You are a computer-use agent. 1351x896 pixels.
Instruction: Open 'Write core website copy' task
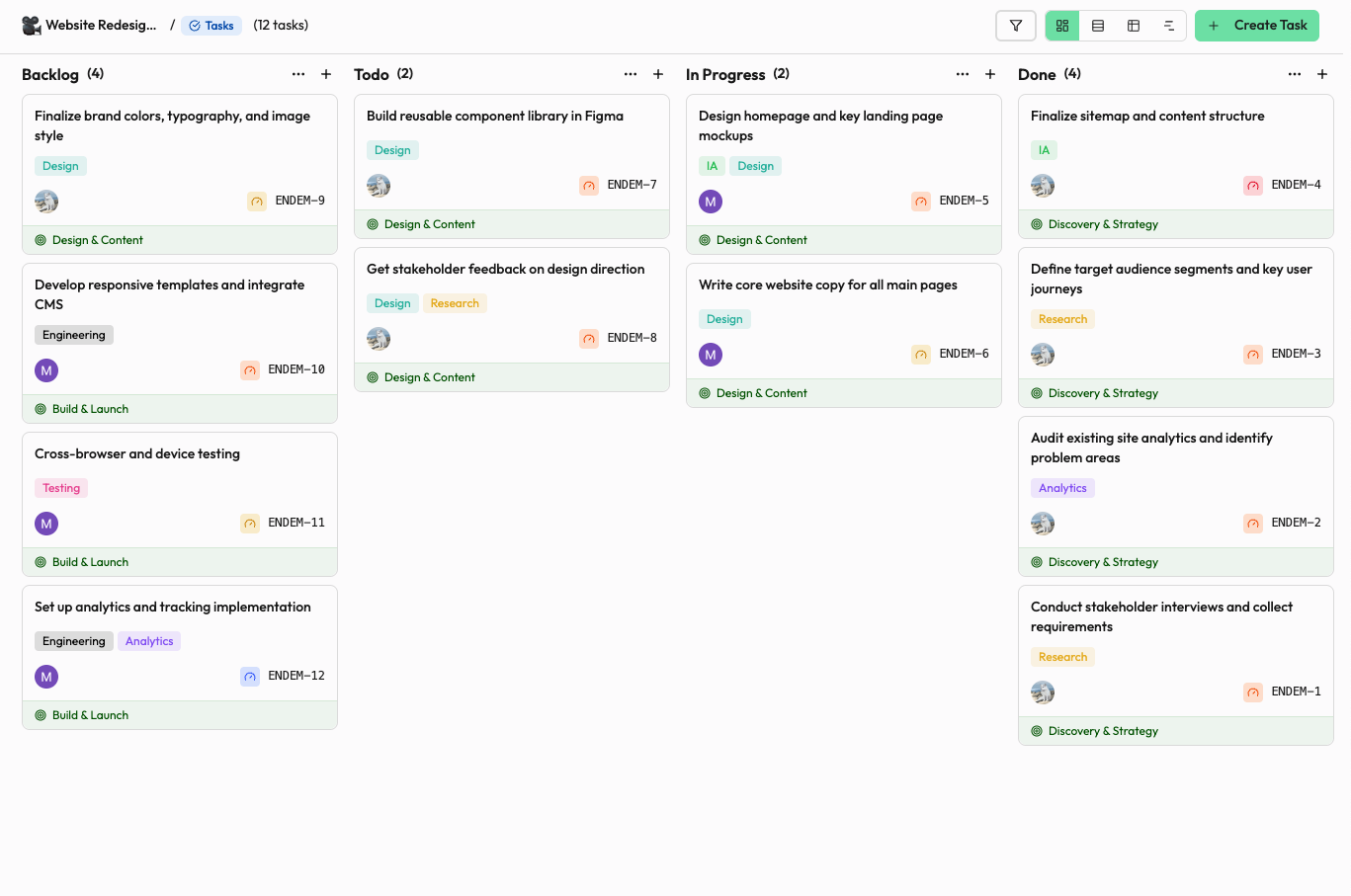[x=828, y=285]
